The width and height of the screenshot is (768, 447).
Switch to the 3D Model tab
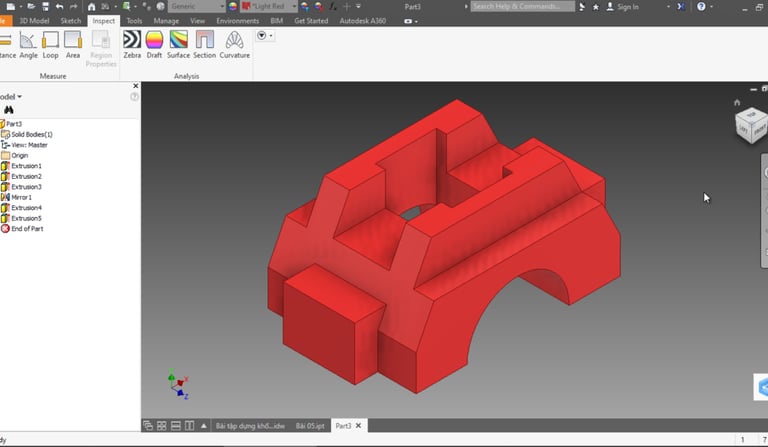pyautogui.click(x=34, y=21)
